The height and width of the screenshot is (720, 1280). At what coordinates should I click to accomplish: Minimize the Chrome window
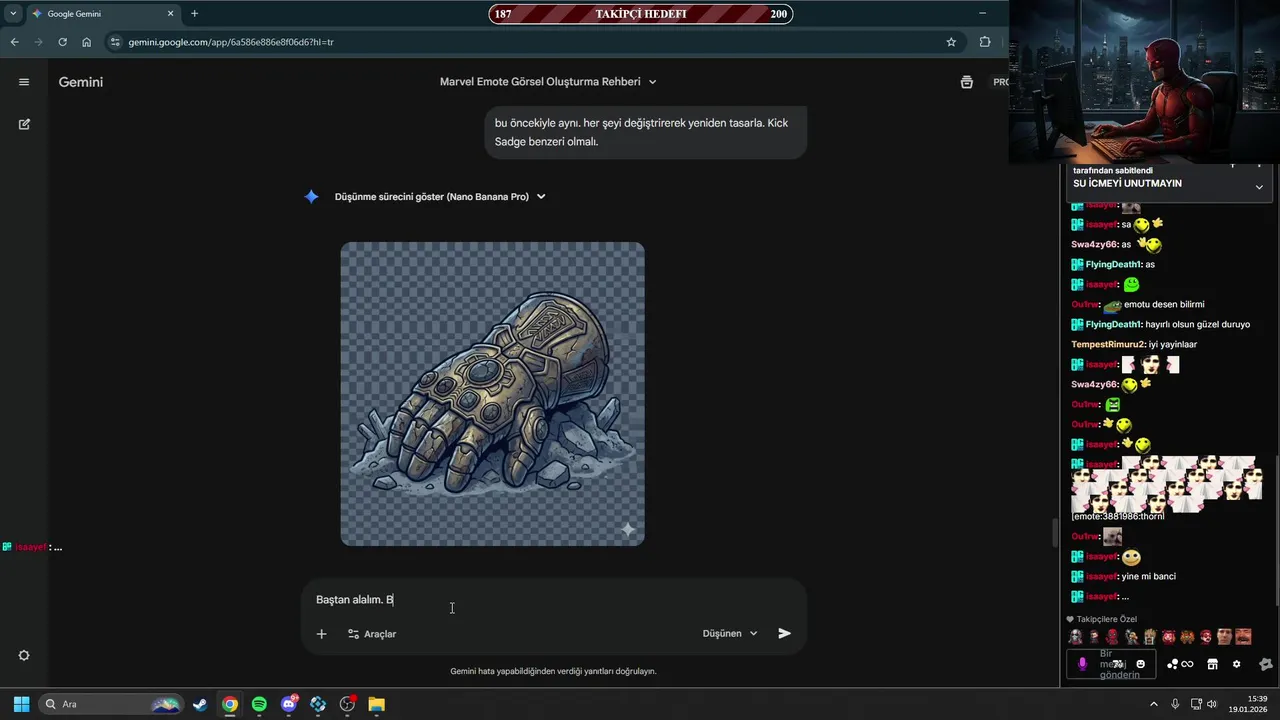coord(982,13)
